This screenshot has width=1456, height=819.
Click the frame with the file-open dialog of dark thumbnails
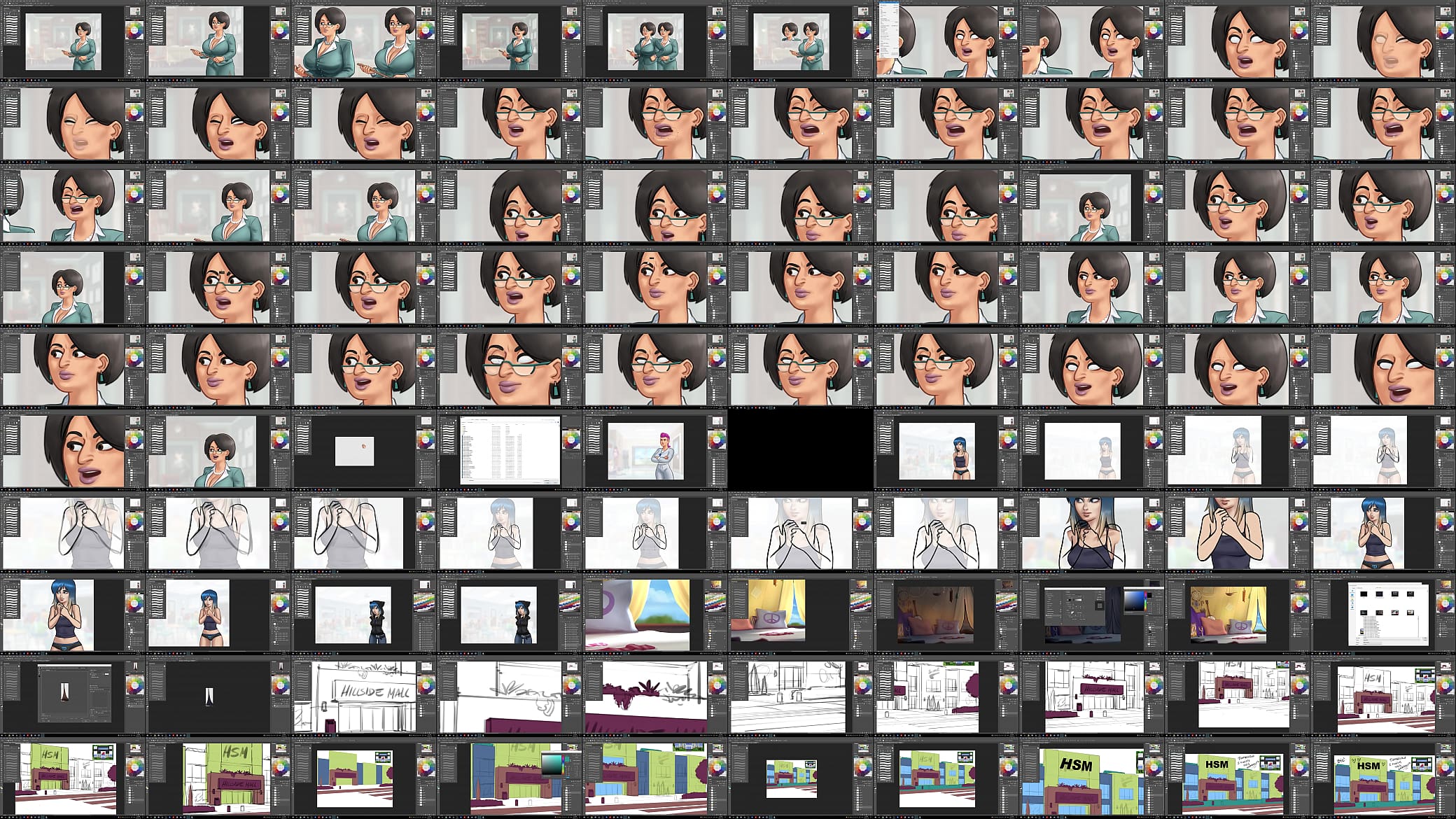[1382, 613]
